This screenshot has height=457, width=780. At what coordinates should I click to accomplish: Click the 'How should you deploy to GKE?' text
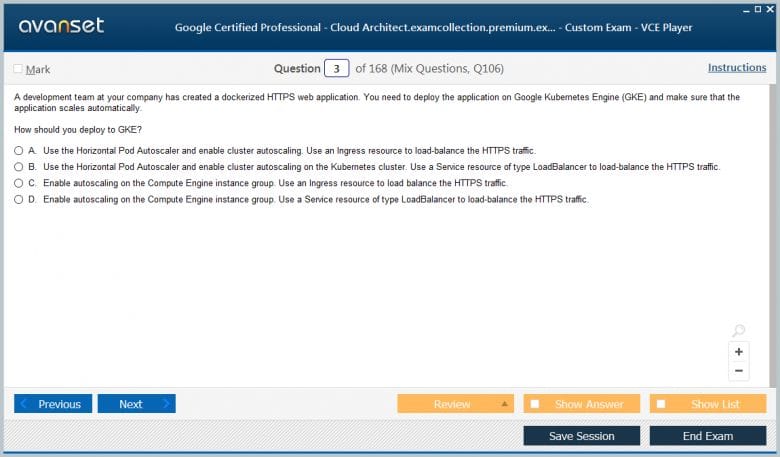click(x=78, y=130)
